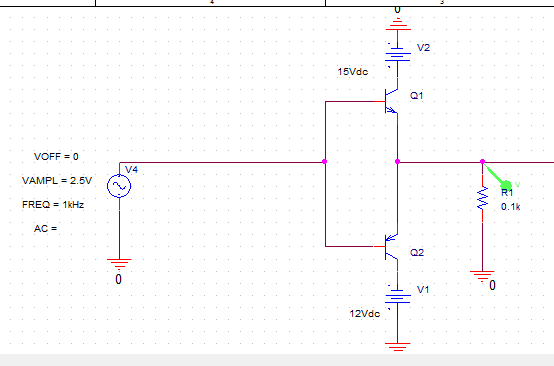Select the ground symbol above V2
554x366 pixels.
[x=397, y=25]
